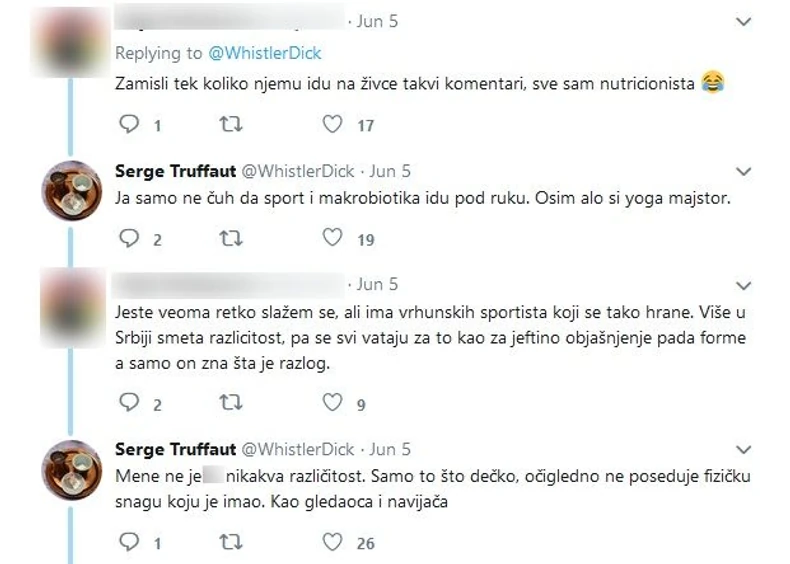Open the Jun 5 timestamp on the last tweet
The image size is (790, 564).
pyautogui.click(x=391, y=449)
